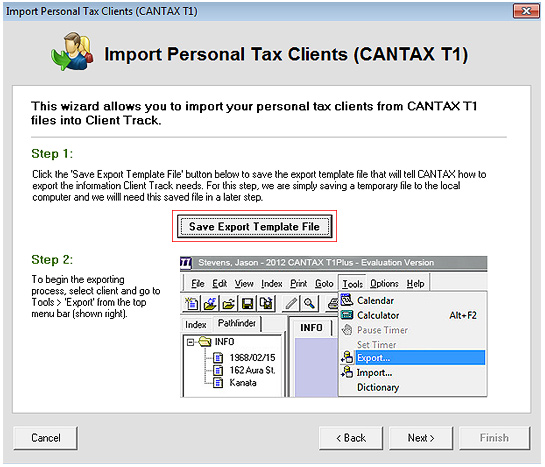Click the Save floppy disk toolbar icon
Image resolution: width=545 pixels, height=467 pixels.
[247, 303]
